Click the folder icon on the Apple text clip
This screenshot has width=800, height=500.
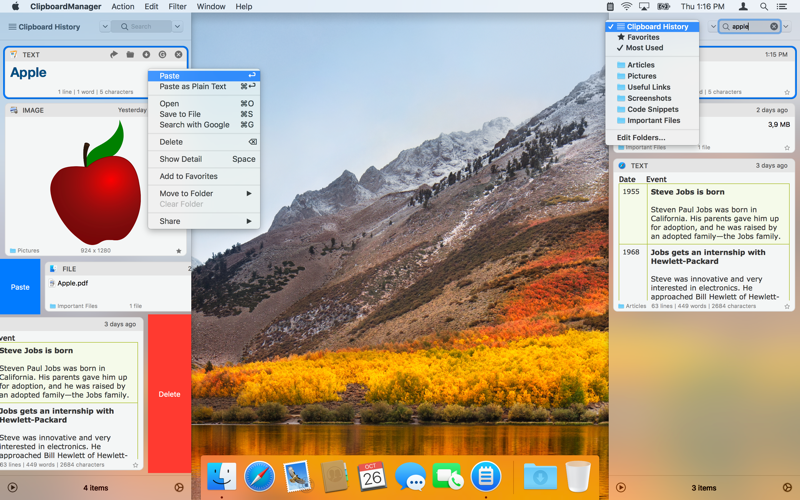click(x=130, y=55)
